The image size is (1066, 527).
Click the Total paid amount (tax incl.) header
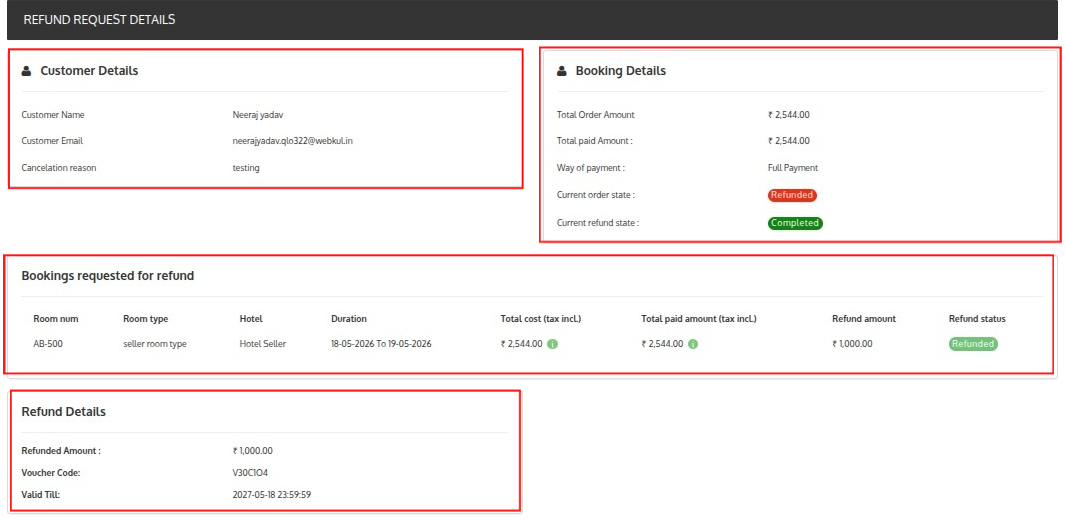click(699, 318)
